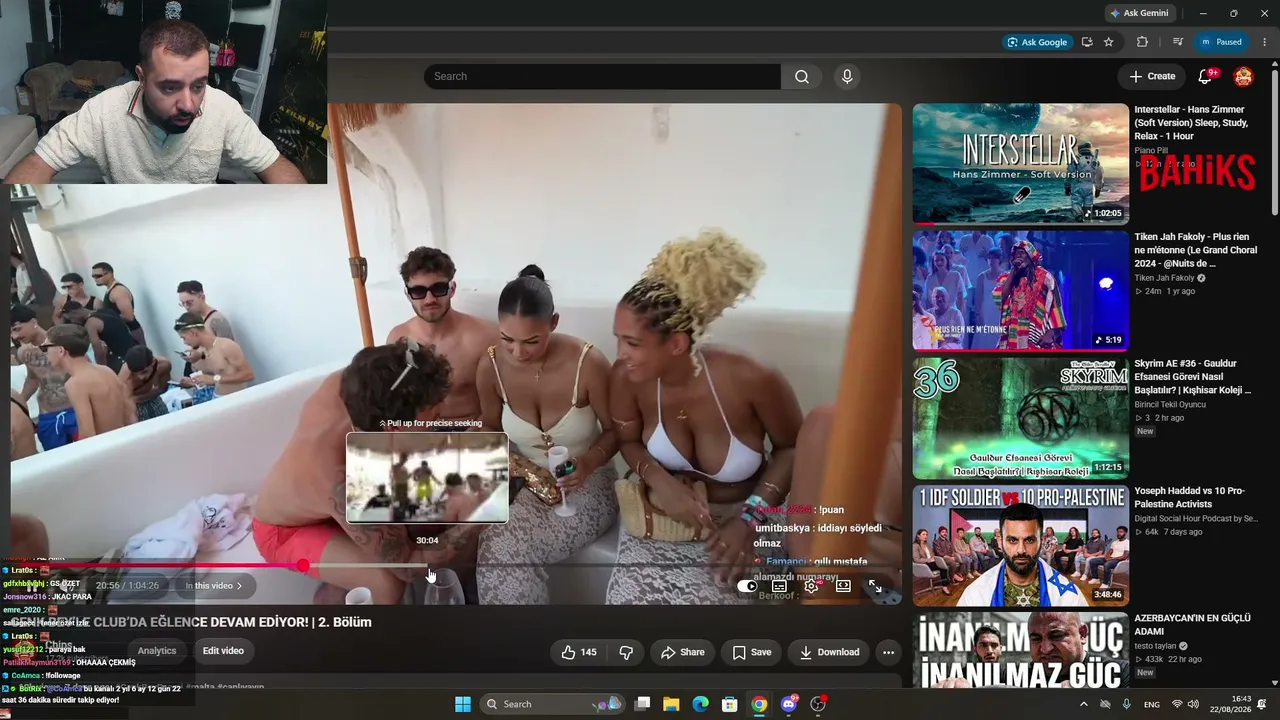Click the Create button on YouTube
The width and height of the screenshot is (1280, 720).
pyautogui.click(x=1152, y=76)
